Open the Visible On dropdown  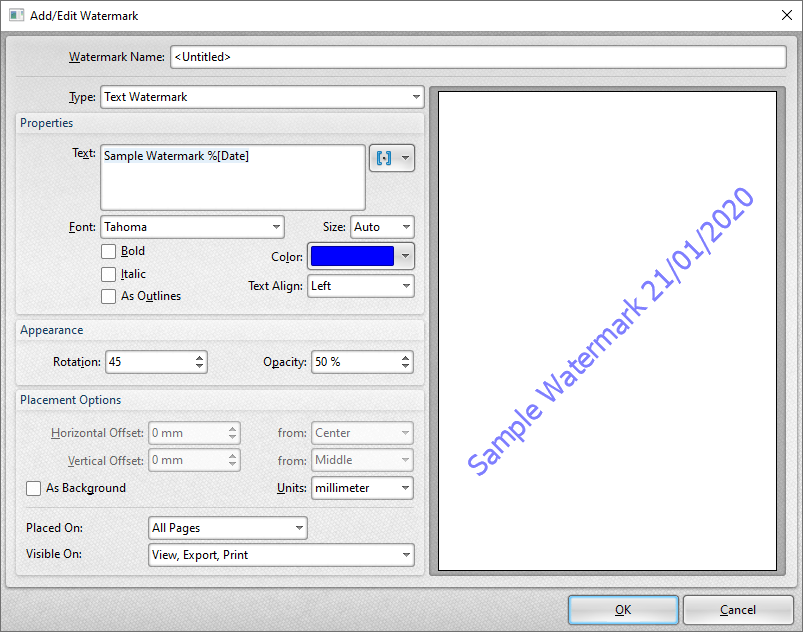click(280, 554)
